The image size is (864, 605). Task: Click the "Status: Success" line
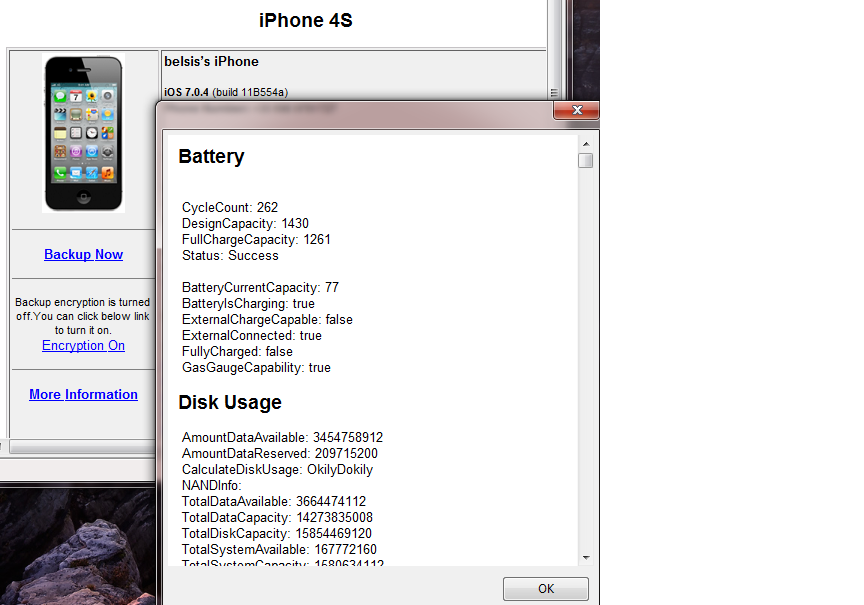point(230,255)
